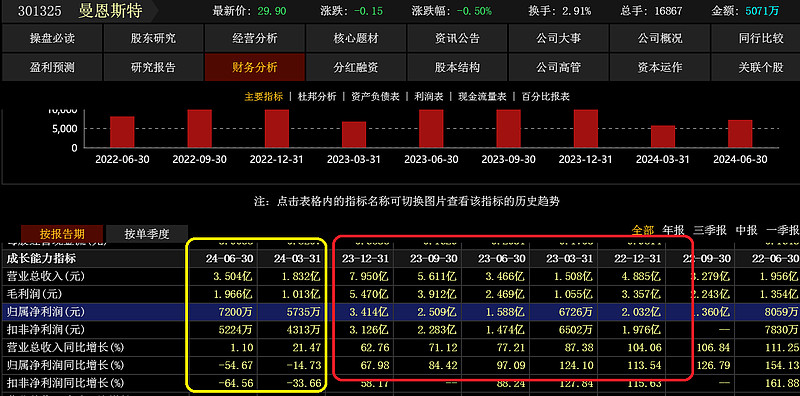Screen dimensions: 800x396
Task: View the 百分比报表 link
Action: tap(545, 96)
